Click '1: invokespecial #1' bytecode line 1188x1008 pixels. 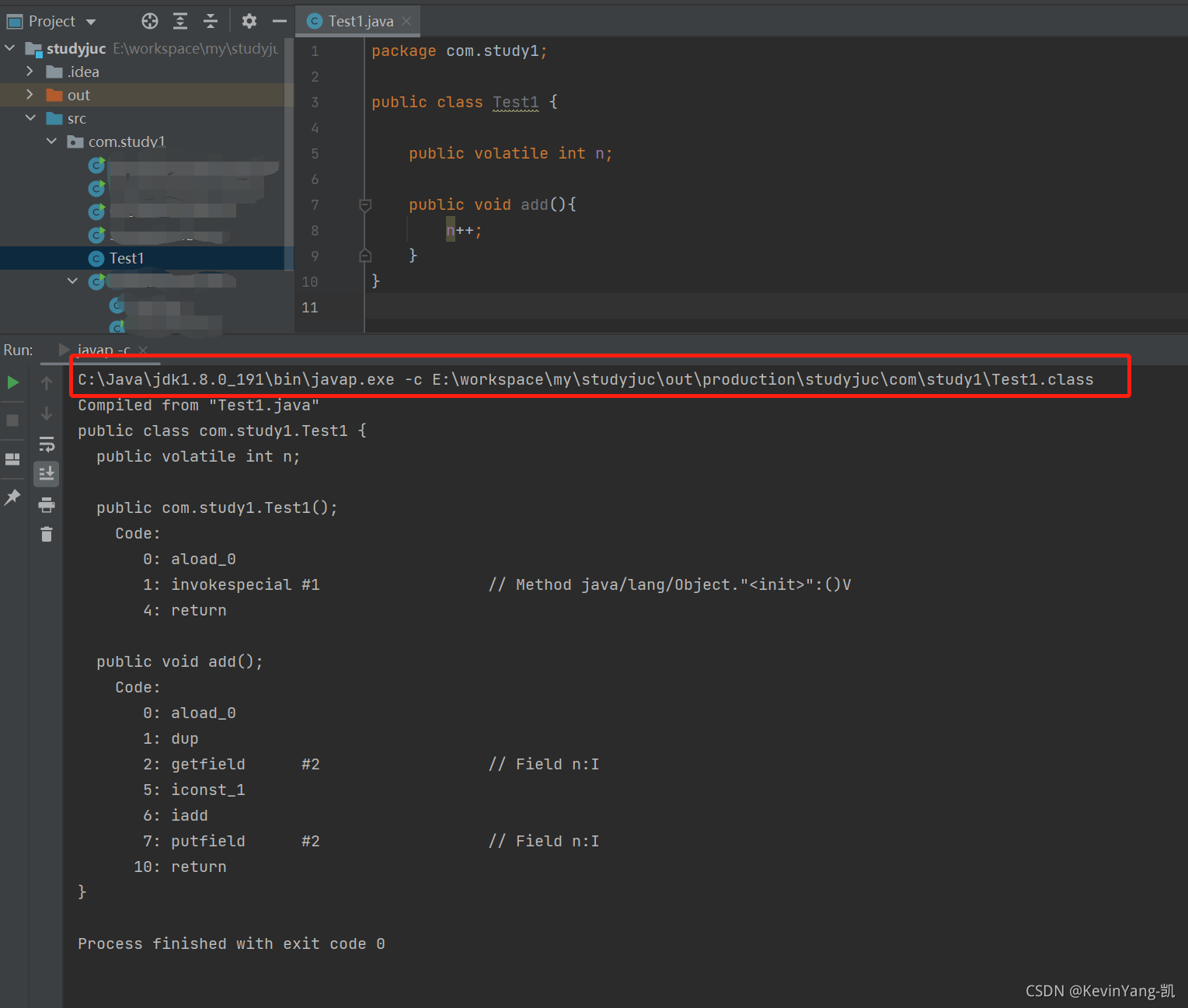click(x=497, y=584)
